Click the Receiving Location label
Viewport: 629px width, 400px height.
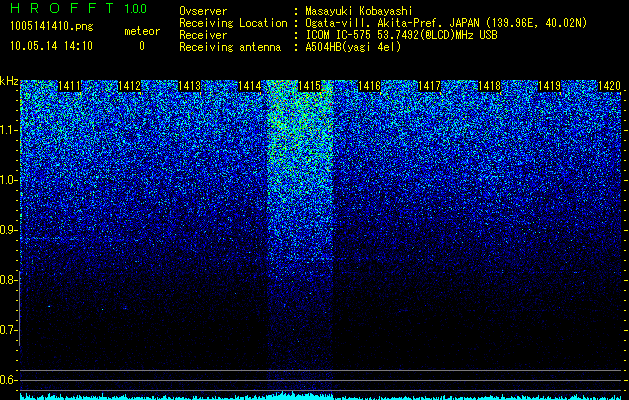(x=233, y=23)
